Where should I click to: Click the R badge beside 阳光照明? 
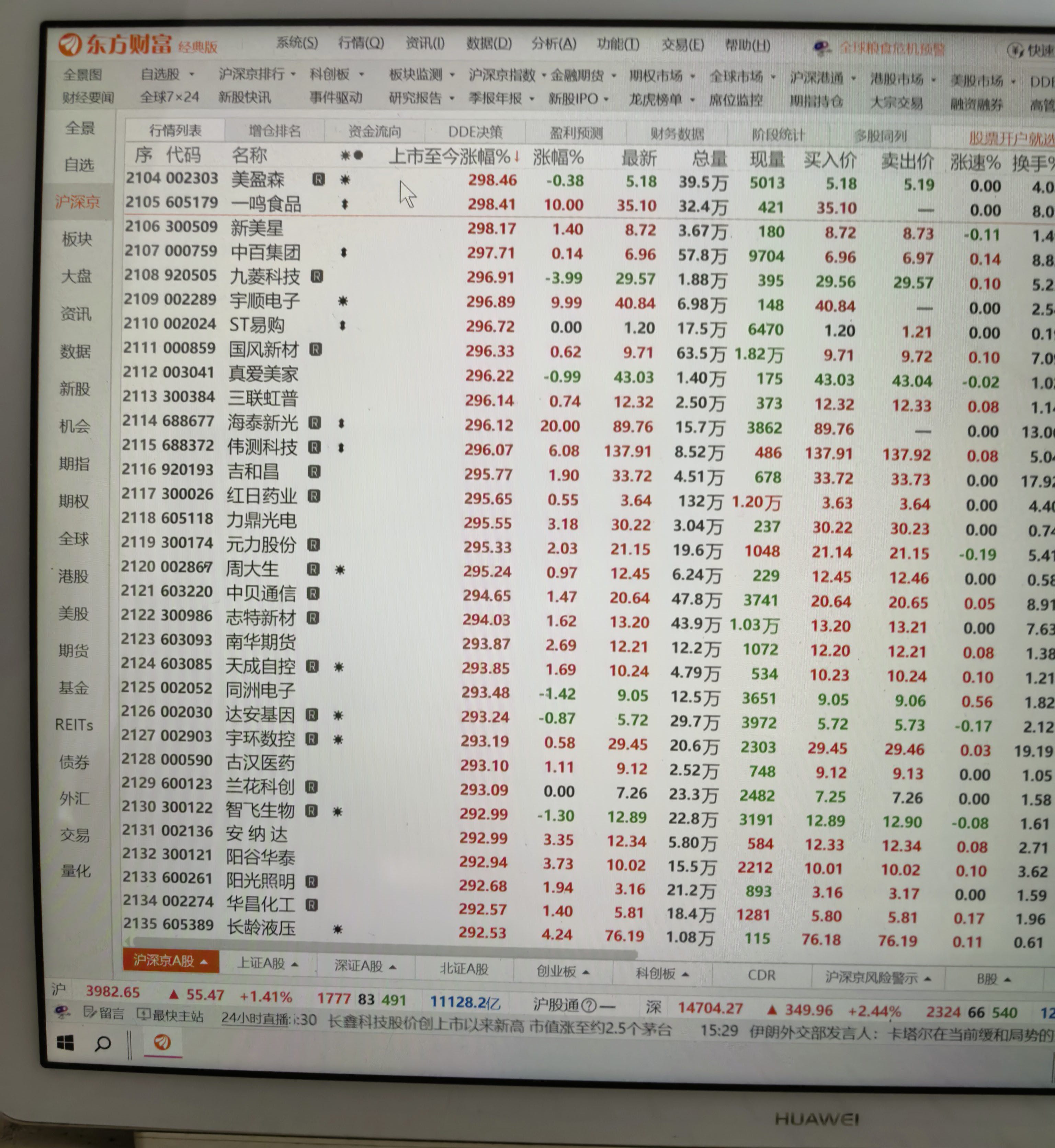point(311,882)
